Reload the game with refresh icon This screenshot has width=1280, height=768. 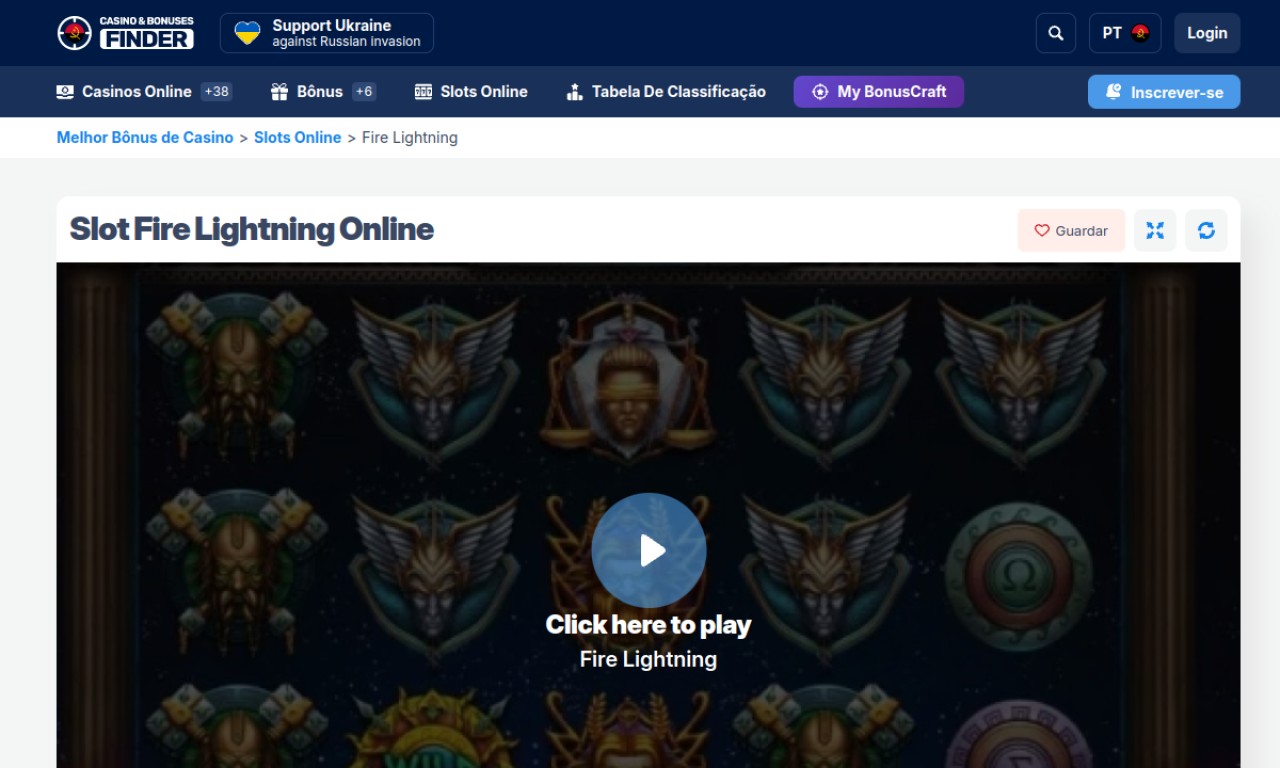[x=1206, y=231]
